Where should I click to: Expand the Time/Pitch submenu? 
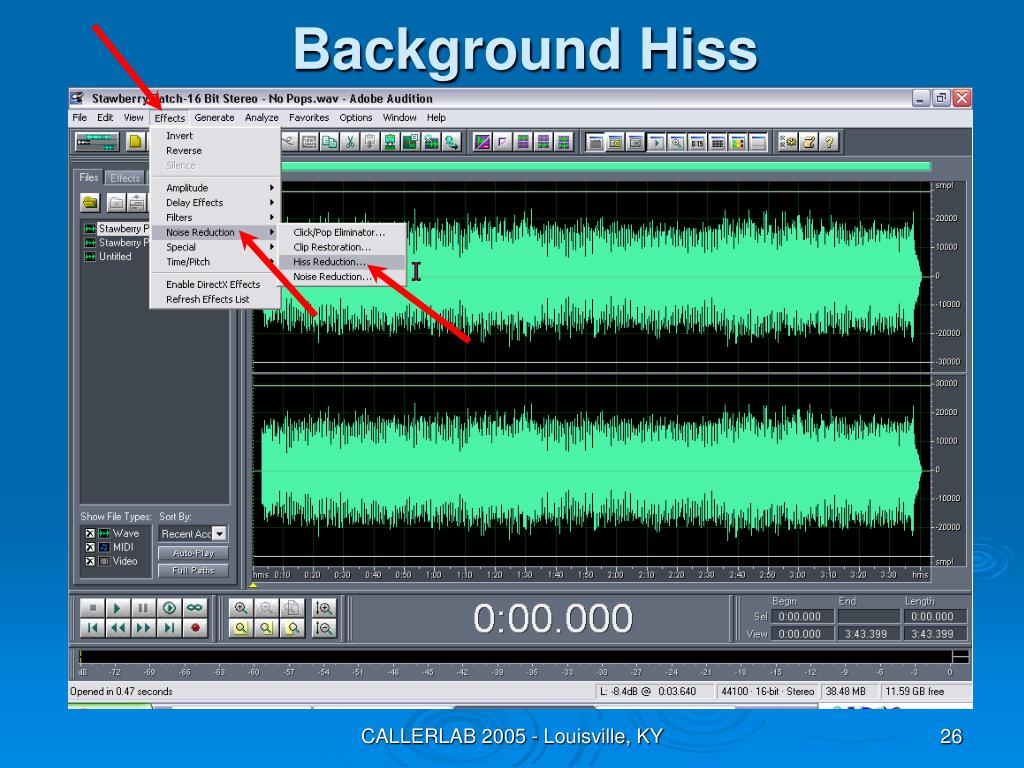pos(215,262)
